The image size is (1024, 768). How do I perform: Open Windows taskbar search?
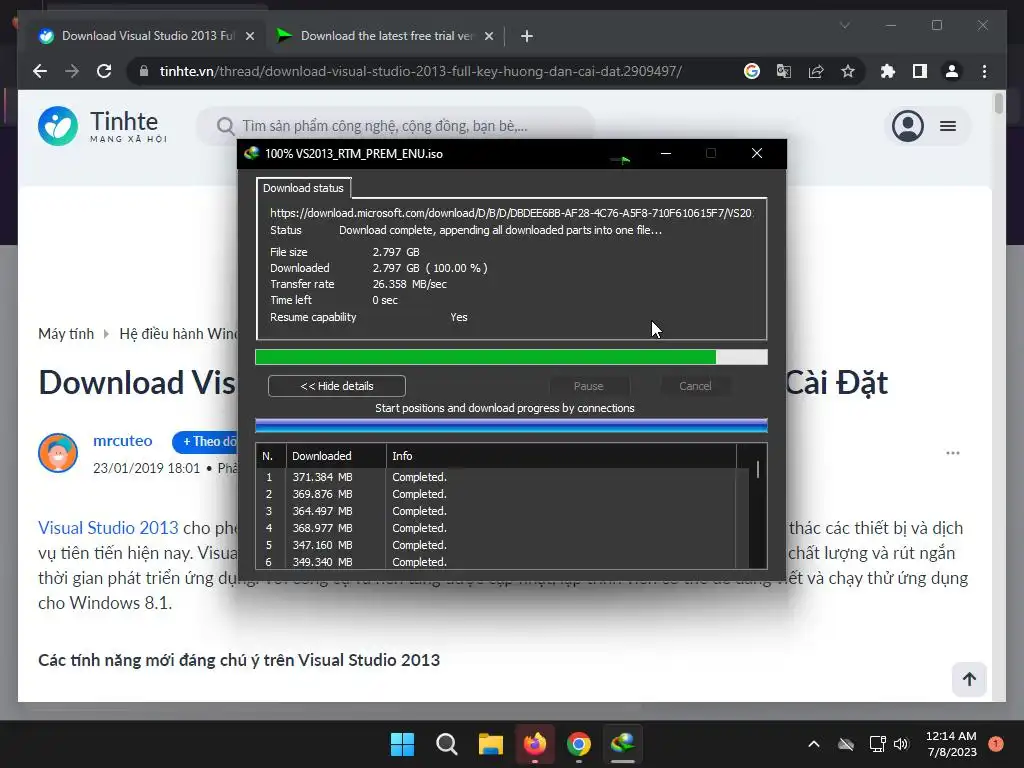(447, 744)
